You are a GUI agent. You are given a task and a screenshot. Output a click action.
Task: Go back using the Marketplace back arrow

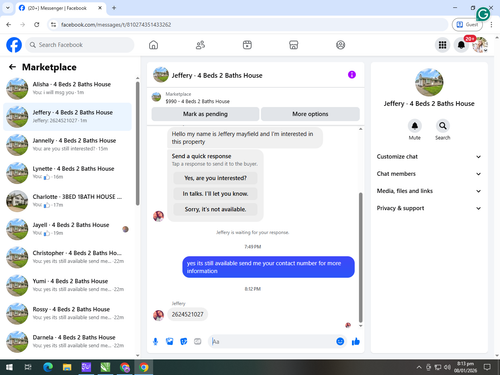tap(12, 67)
